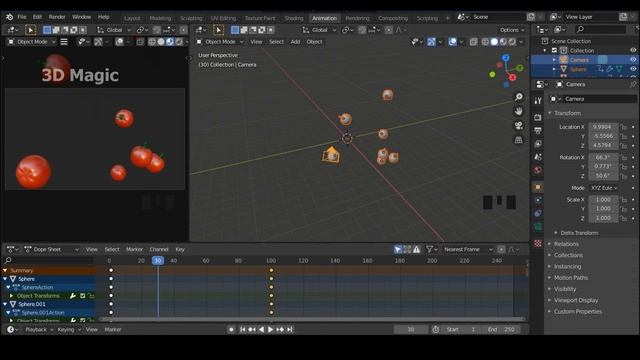The width and height of the screenshot is (640, 360).
Task: Lock Location X with padlock icon
Action: [624, 127]
